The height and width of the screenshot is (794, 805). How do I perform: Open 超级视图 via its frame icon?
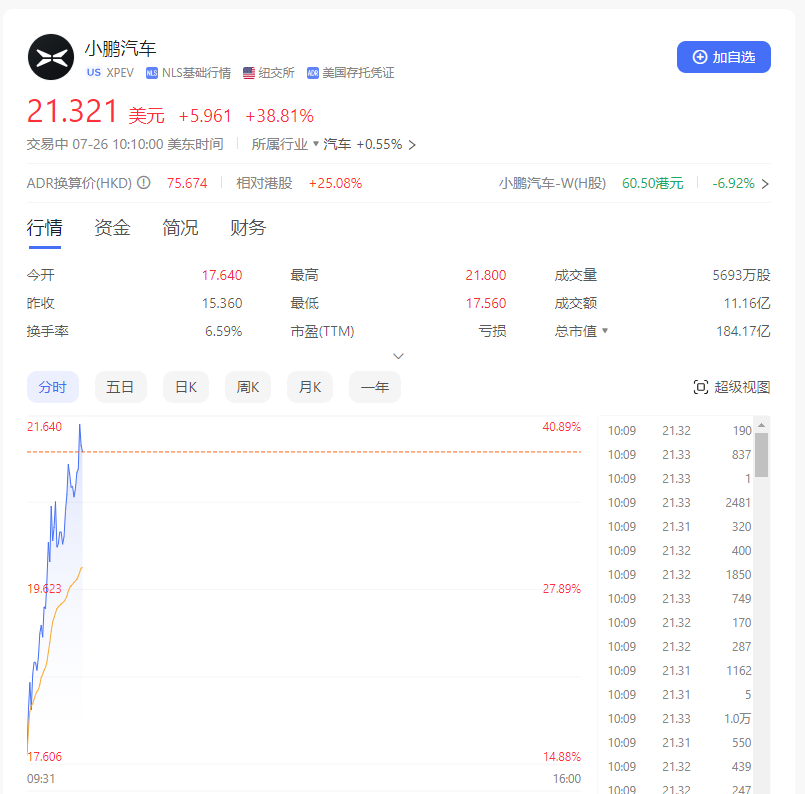(700, 384)
